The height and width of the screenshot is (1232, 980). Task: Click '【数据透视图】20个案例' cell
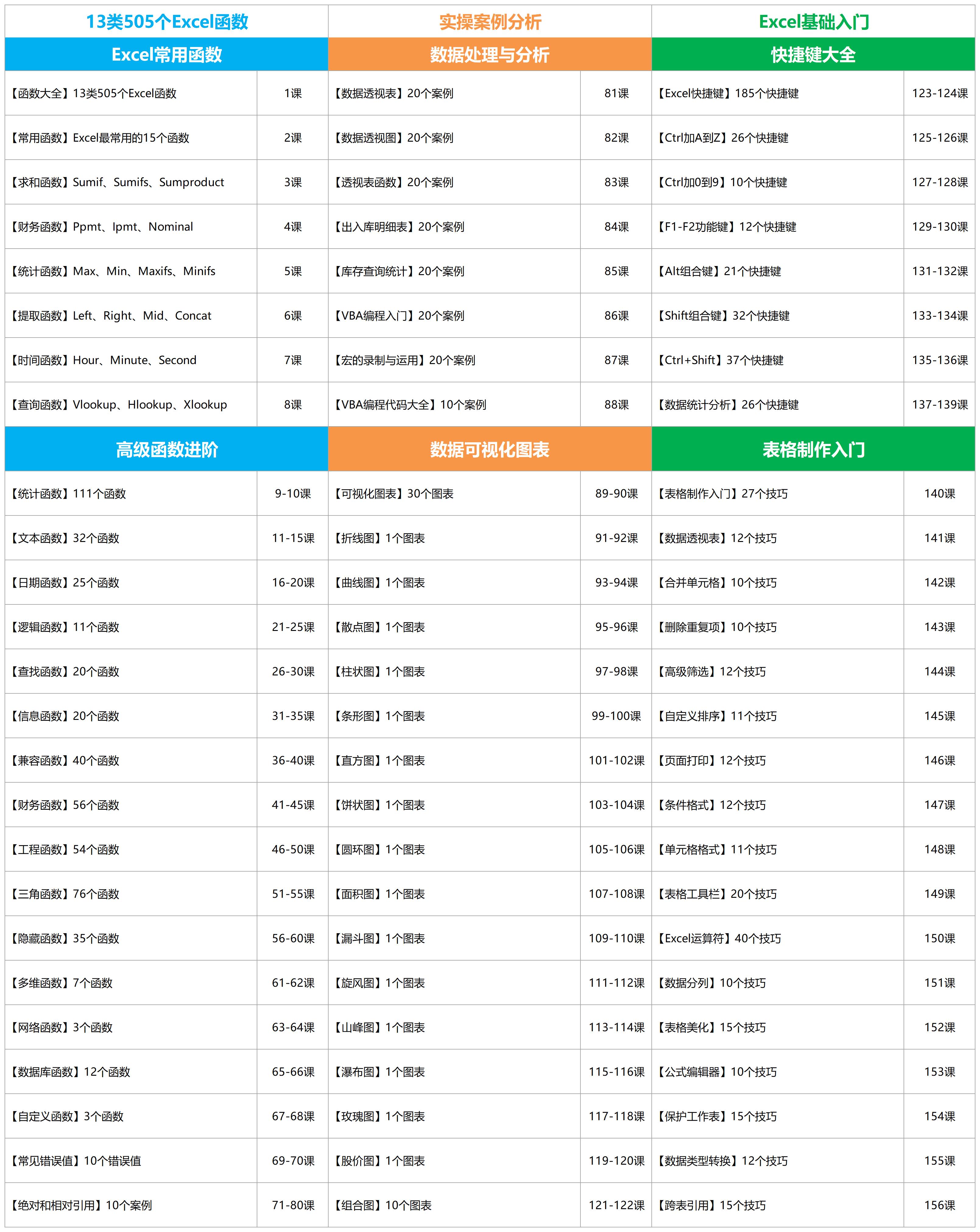click(455, 138)
